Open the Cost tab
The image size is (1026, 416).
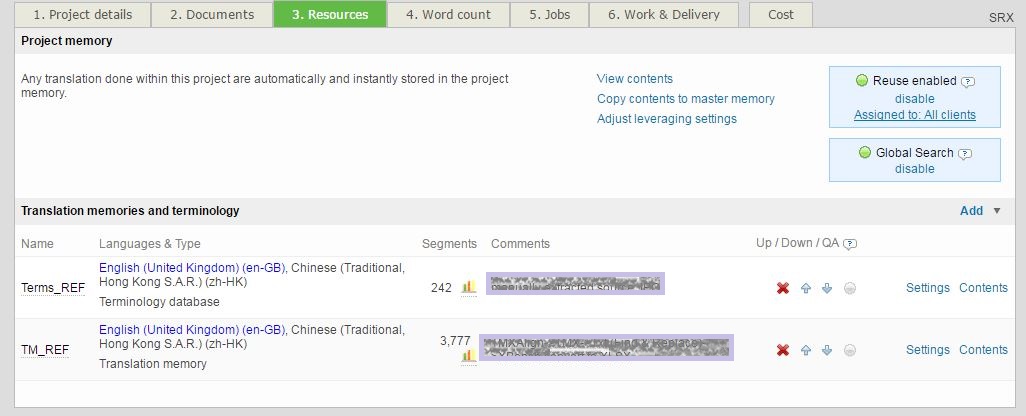781,14
